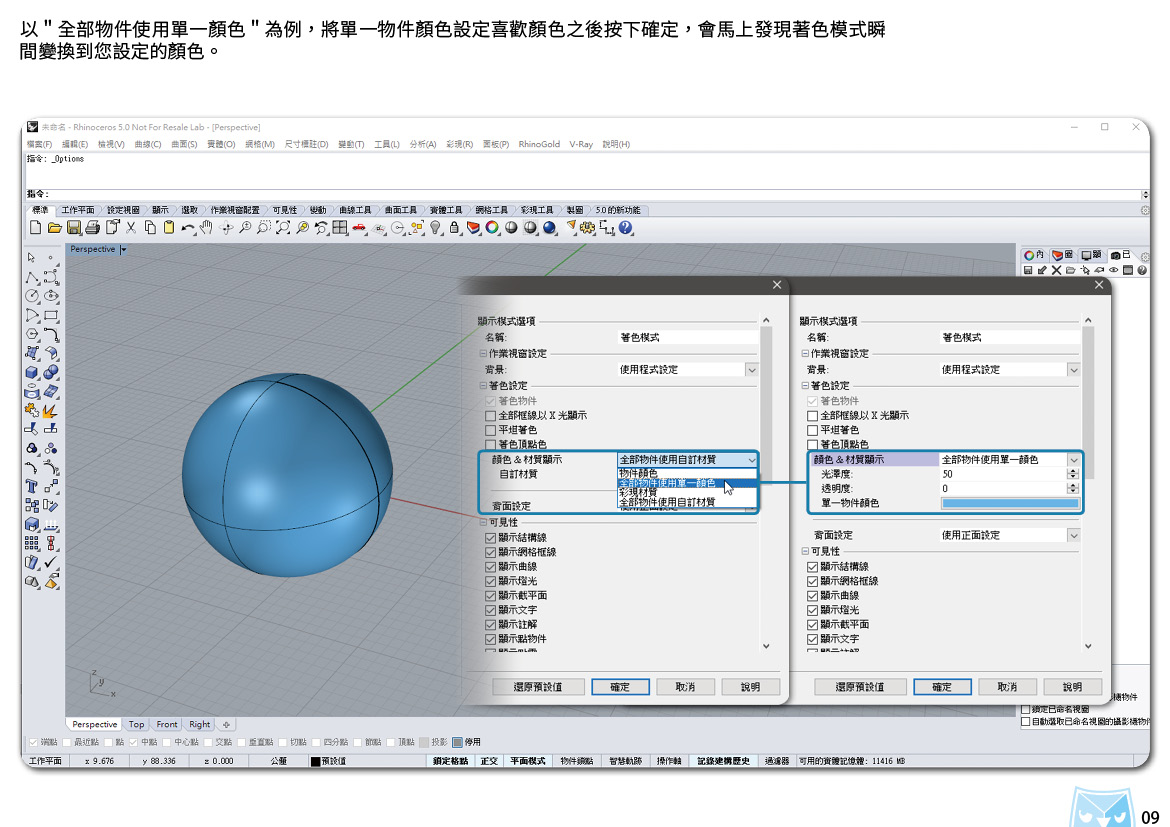Uncheck 顯示網格框線 in left dialog
The height and width of the screenshot is (827, 1170).
click(x=490, y=552)
